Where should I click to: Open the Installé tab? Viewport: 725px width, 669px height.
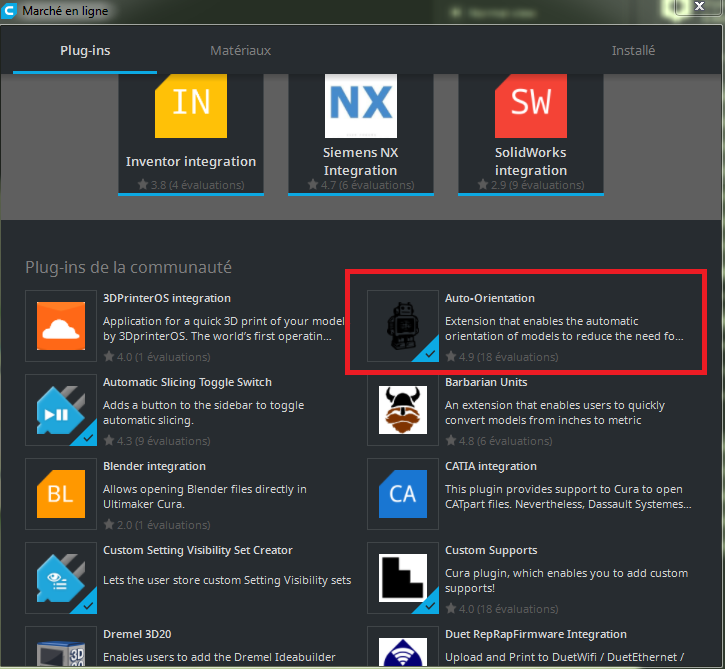pos(633,50)
